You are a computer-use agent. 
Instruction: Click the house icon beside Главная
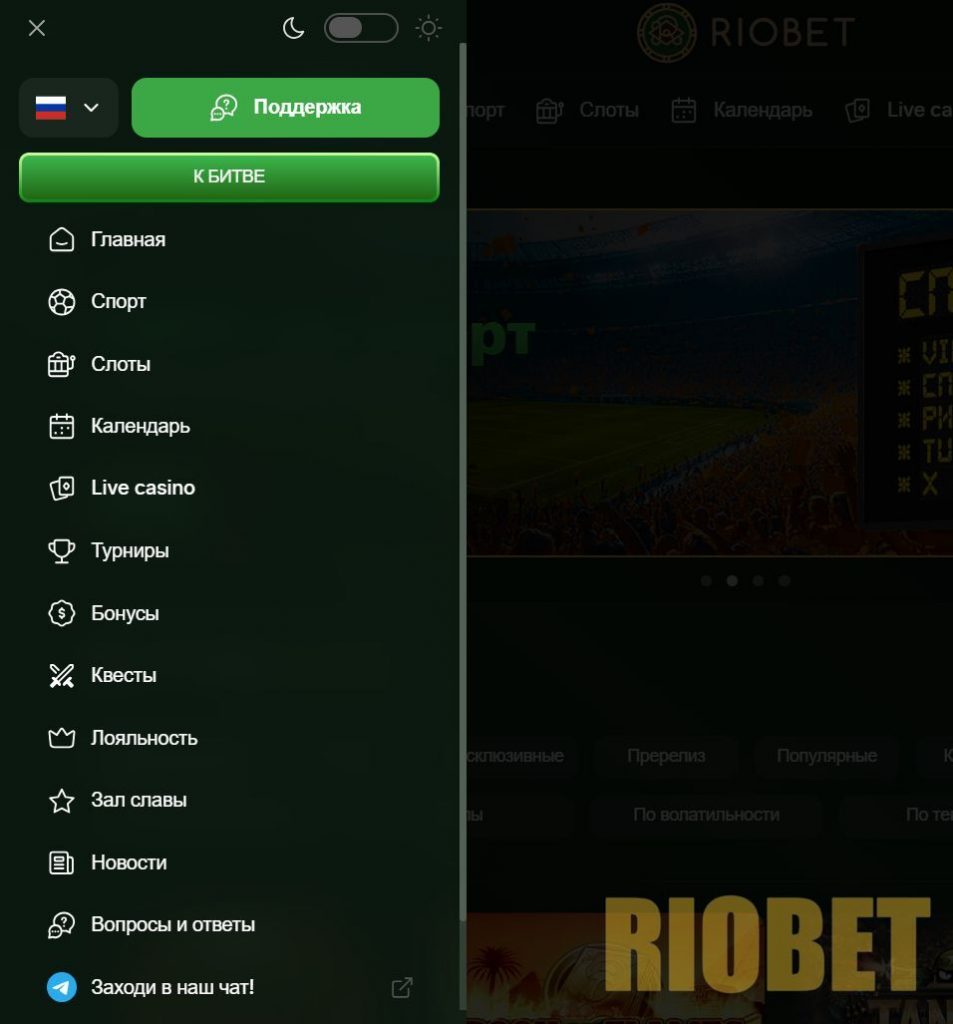click(x=61, y=240)
